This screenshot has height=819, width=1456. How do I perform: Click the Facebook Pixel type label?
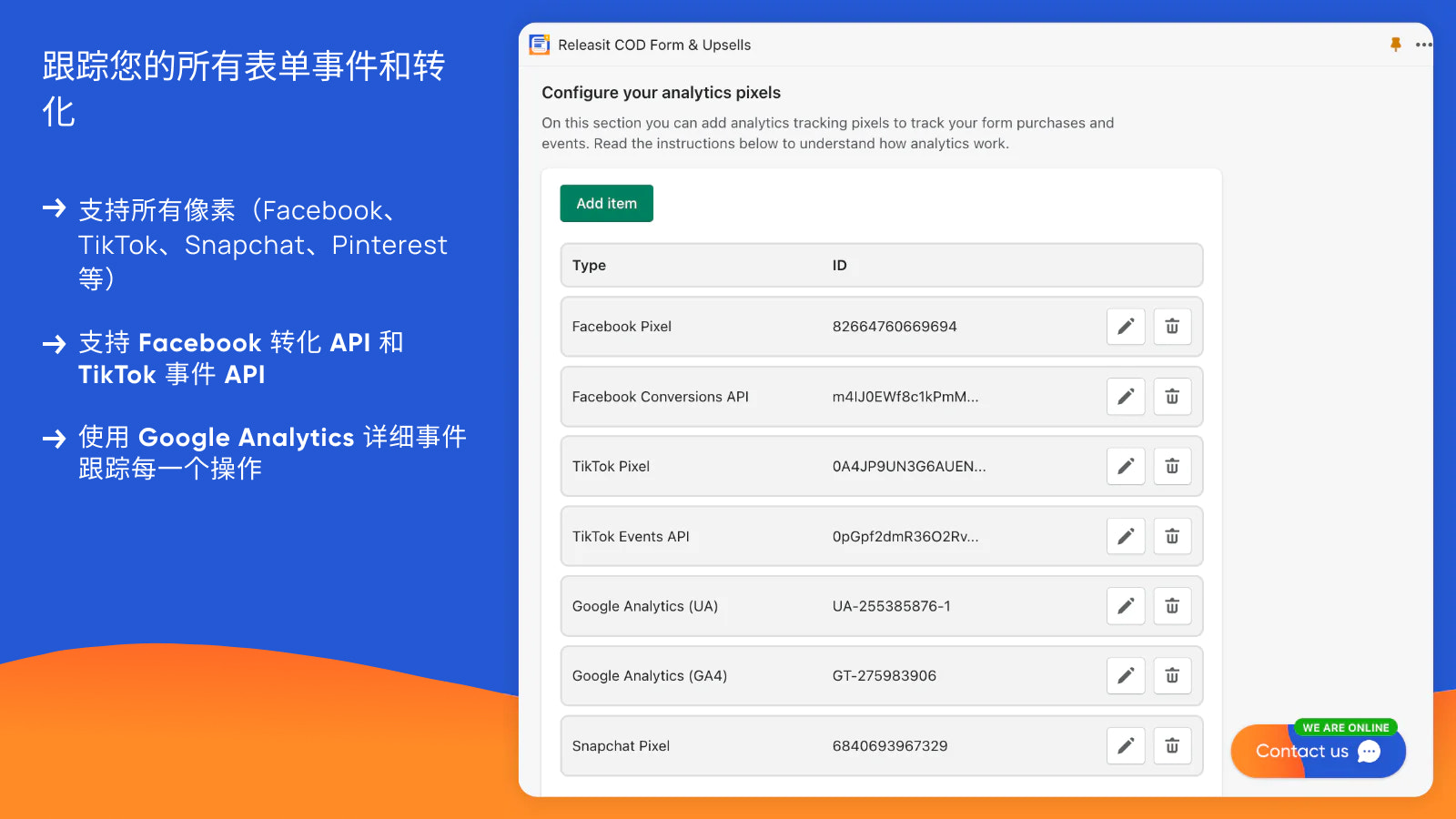(x=622, y=327)
